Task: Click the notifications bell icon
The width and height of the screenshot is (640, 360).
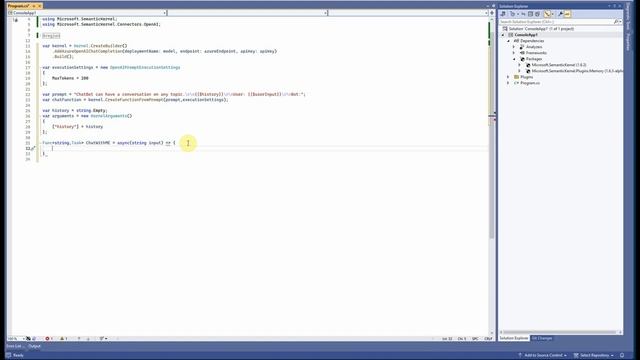Action: (622, 355)
